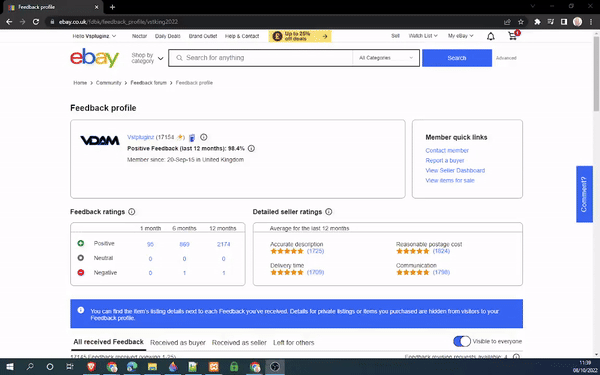The width and height of the screenshot is (600, 375).
Task: Open the green padlock app in taskbar
Action: [234, 367]
